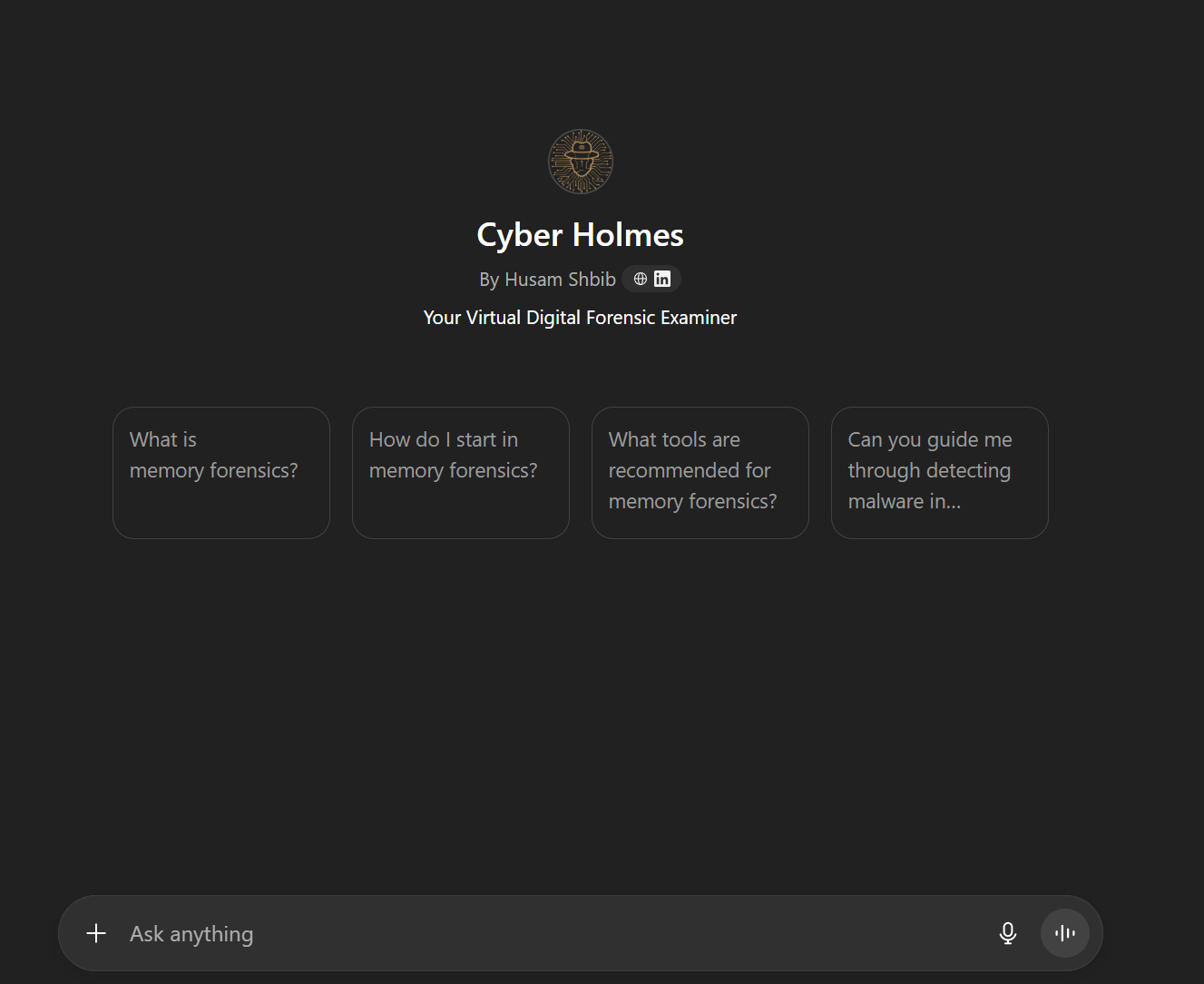Launch voice mode with the waveform icon
1204x984 pixels.
coord(1064,933)
